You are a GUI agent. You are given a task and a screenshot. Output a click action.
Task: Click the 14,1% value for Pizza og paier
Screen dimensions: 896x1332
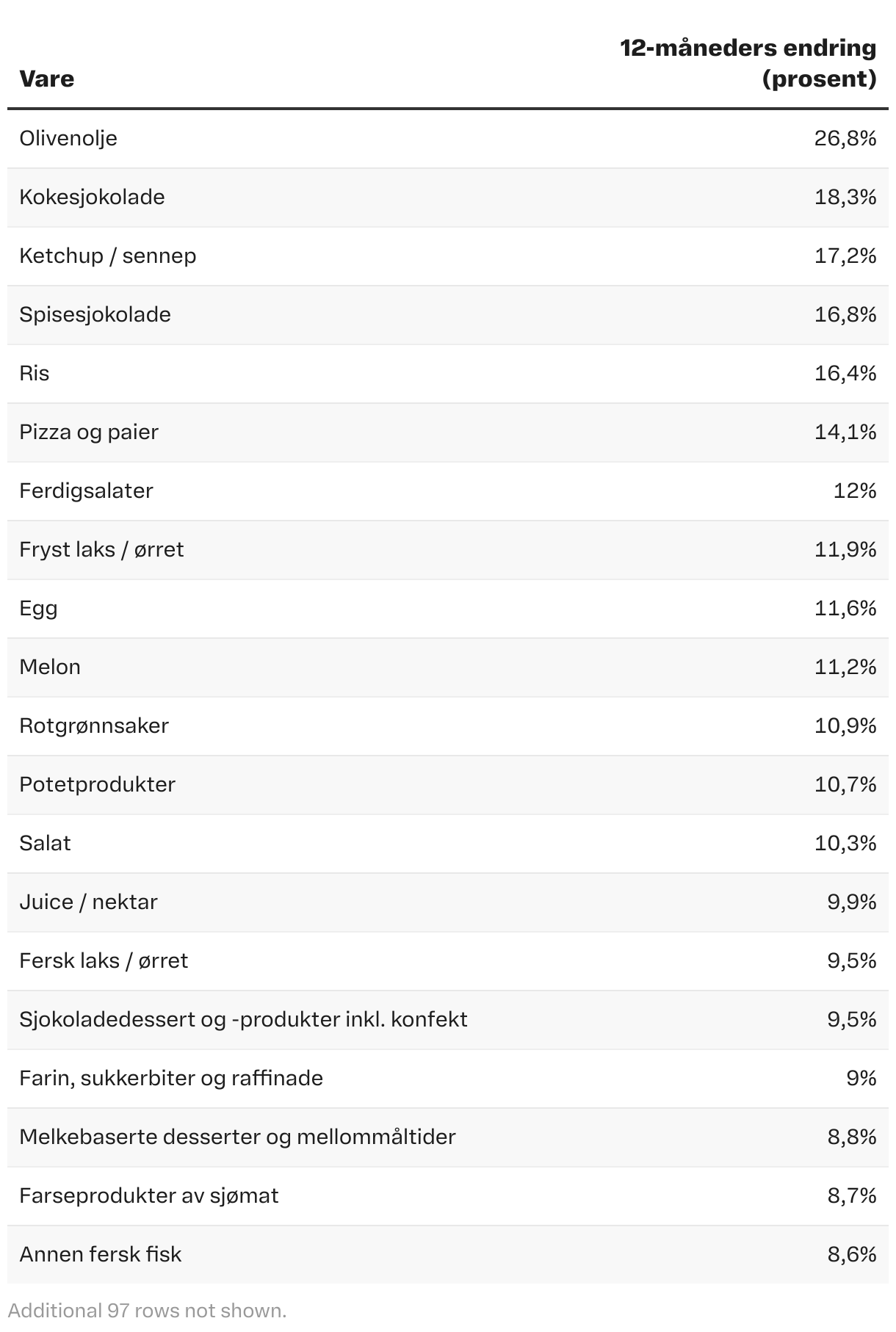tap(845, 432)
